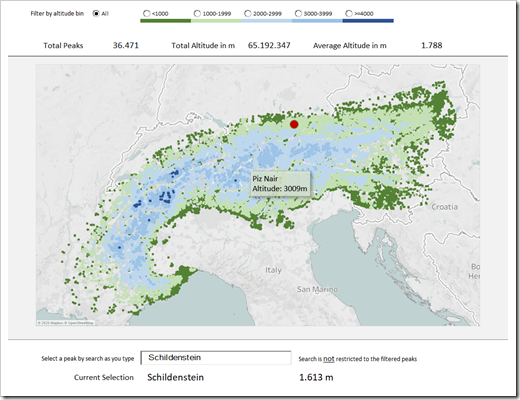Click the dark green <1000 legend bar

pos(166,21)
